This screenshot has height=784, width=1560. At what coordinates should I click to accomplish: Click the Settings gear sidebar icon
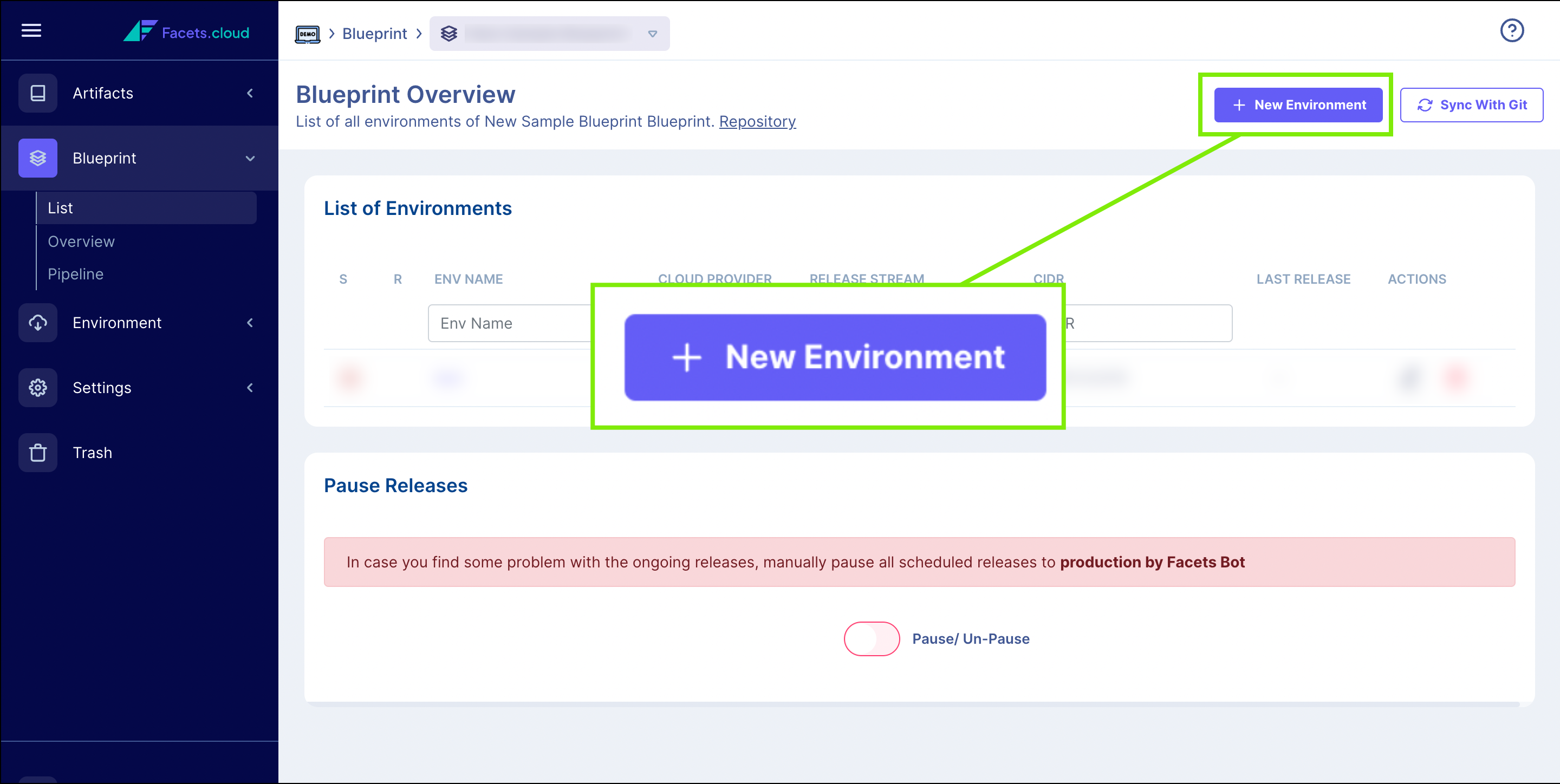pyautogui.click(x=37, y=388)
